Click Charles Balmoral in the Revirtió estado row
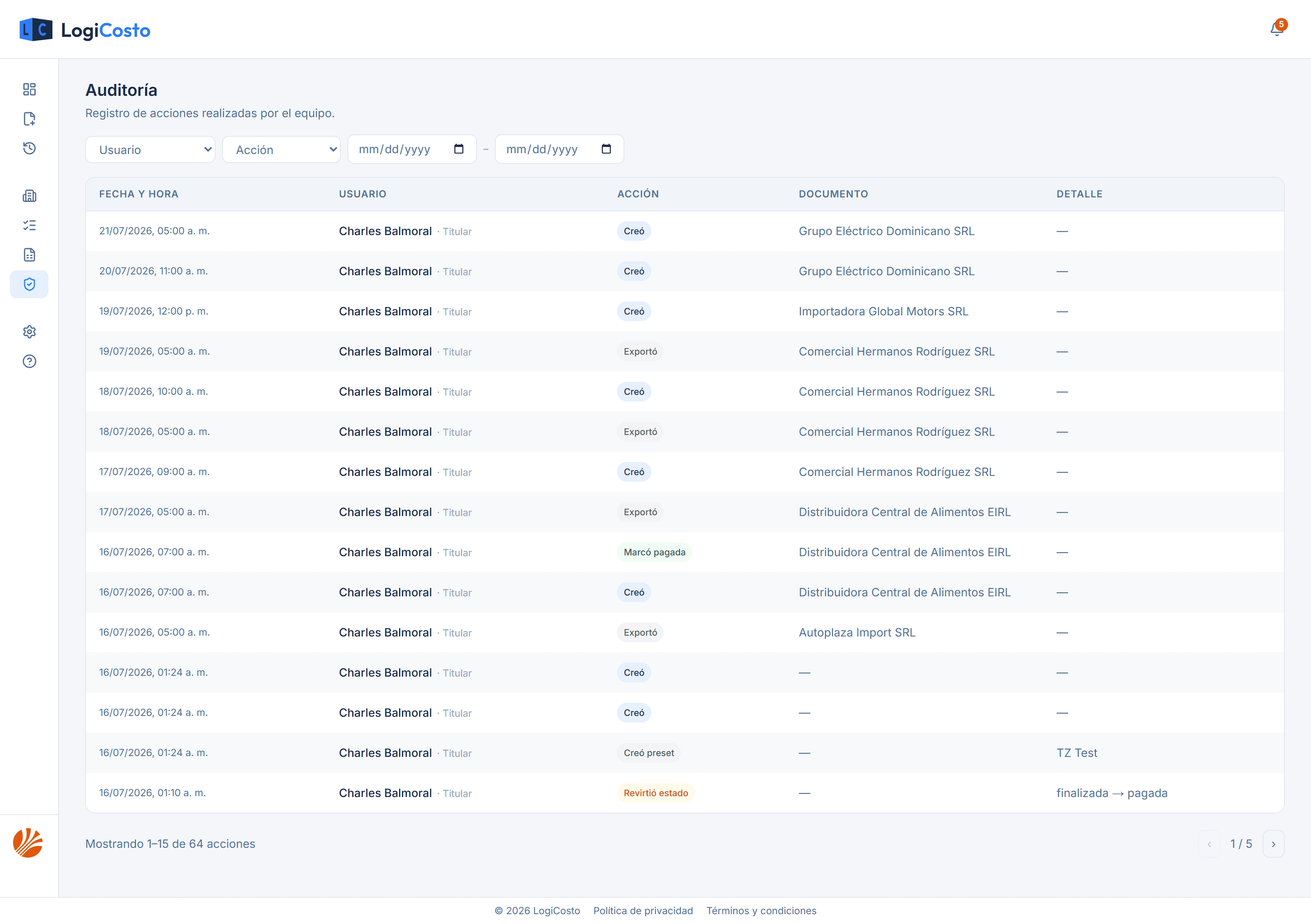 (386, 793)
